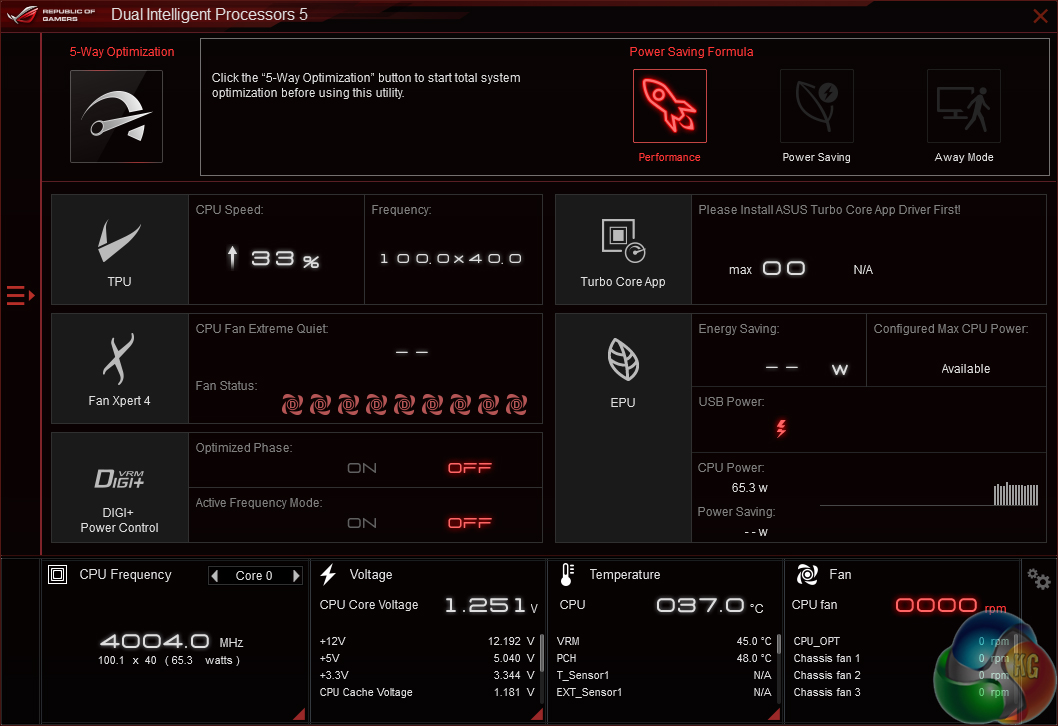Turn Active Frequency Mode OFF

(x=470, y=524)
